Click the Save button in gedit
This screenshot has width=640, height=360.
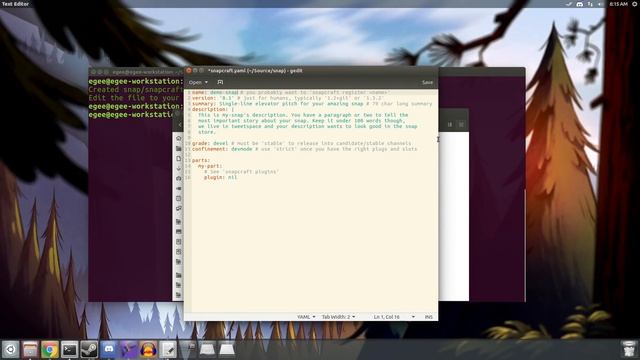pos(427,82)
